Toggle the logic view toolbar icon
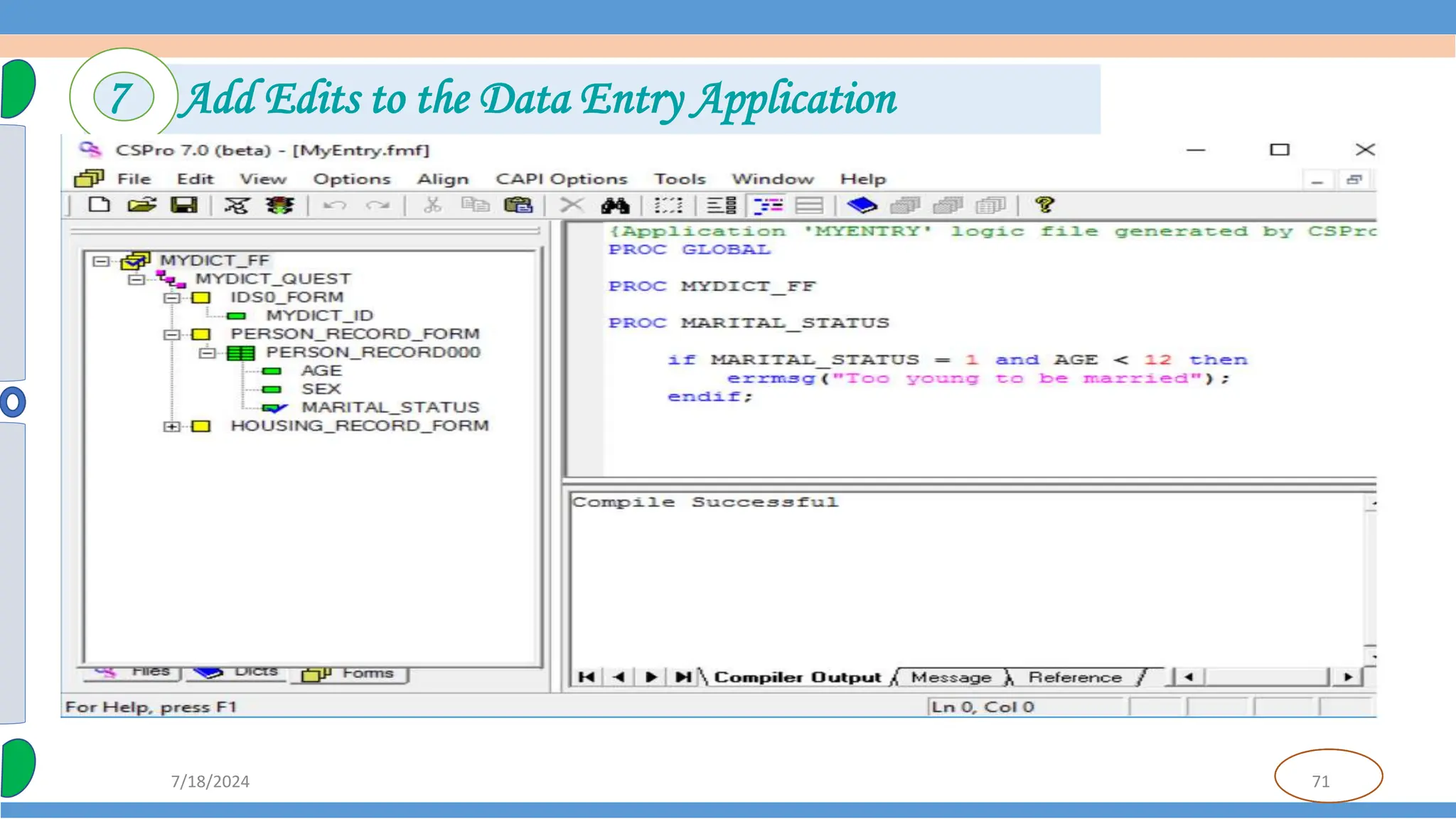 (x=769, y=205)
